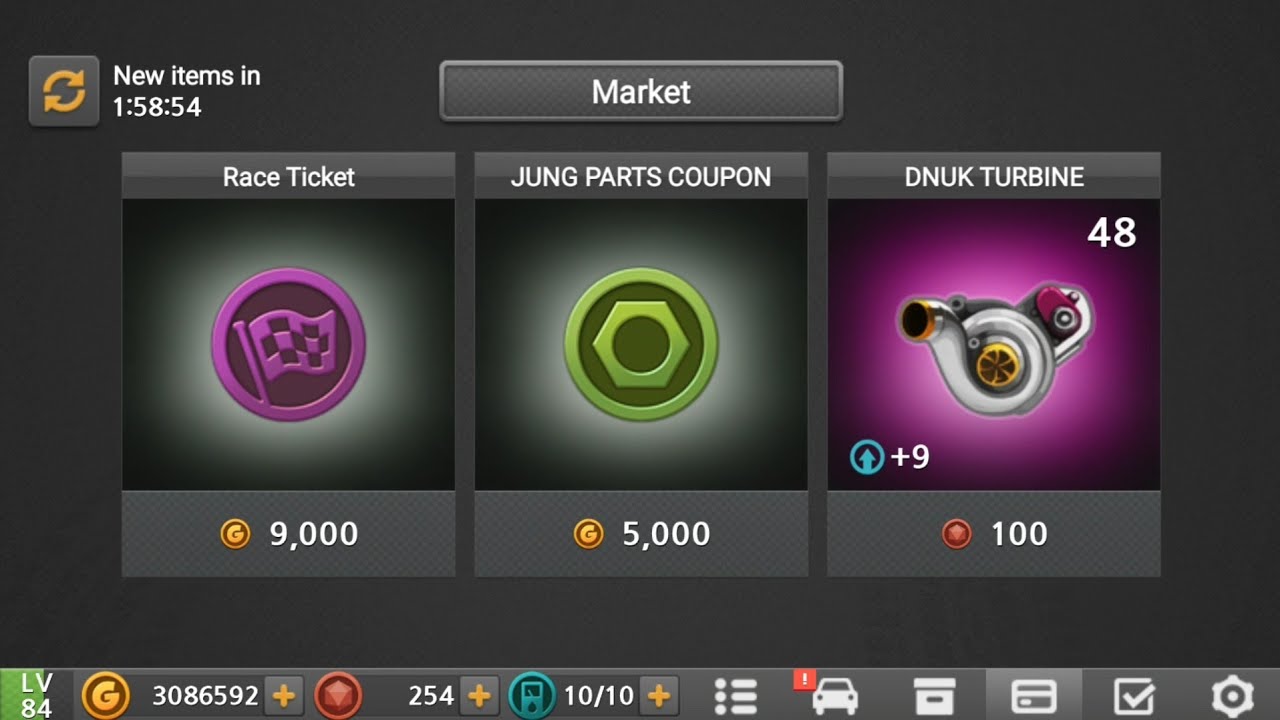Image resolution: width=1280 pixels, height=720 pixels.
Task: Buy Race Ticket for 9,000 gold
Action: tap(288, 534)
